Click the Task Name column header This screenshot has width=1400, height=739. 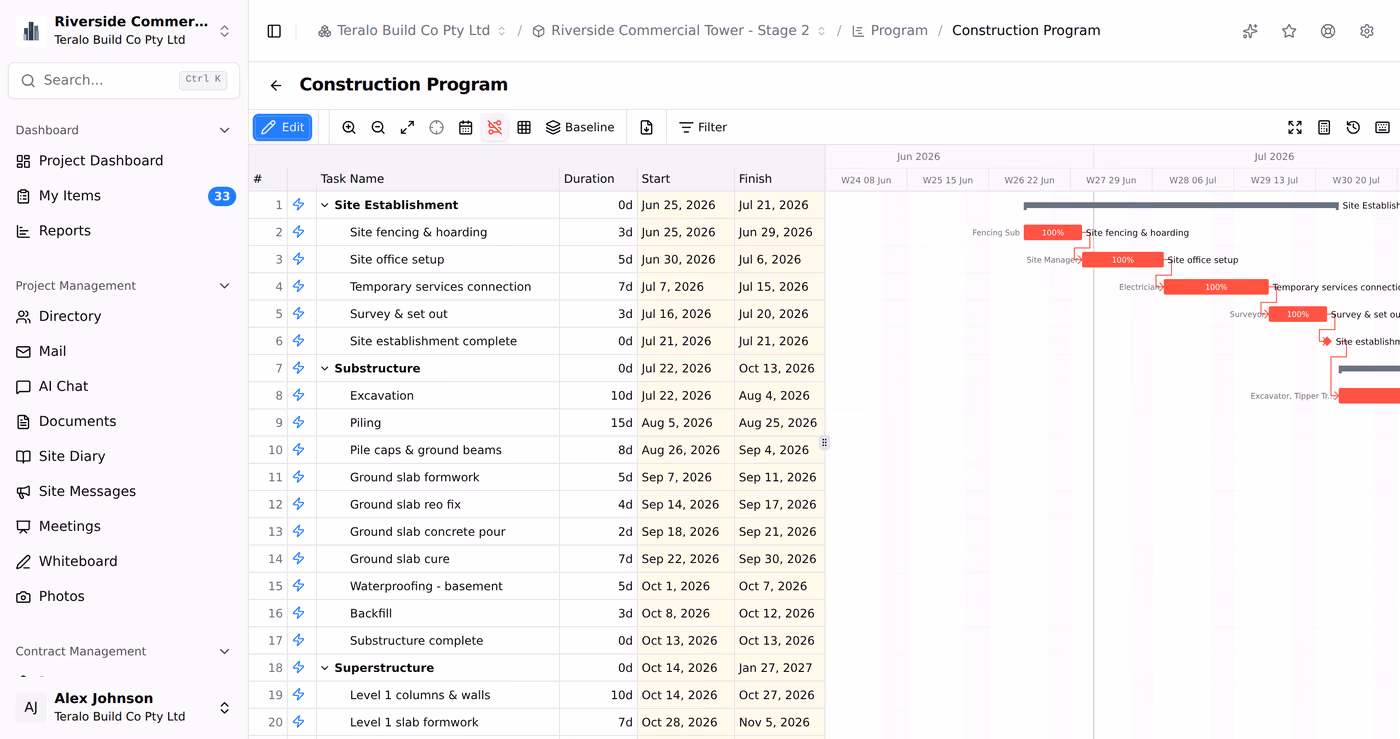438,179
